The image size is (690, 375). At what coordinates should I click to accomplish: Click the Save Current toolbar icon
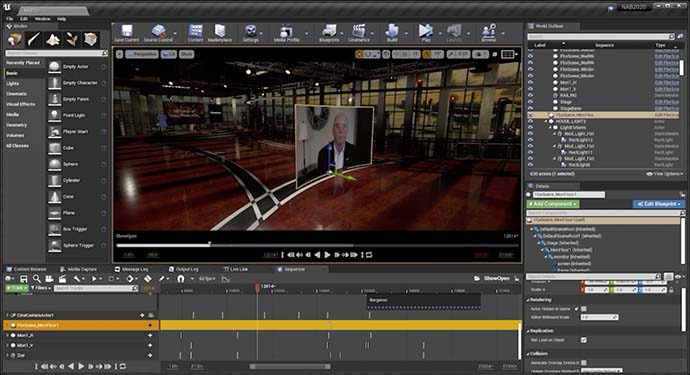(127, 33)
